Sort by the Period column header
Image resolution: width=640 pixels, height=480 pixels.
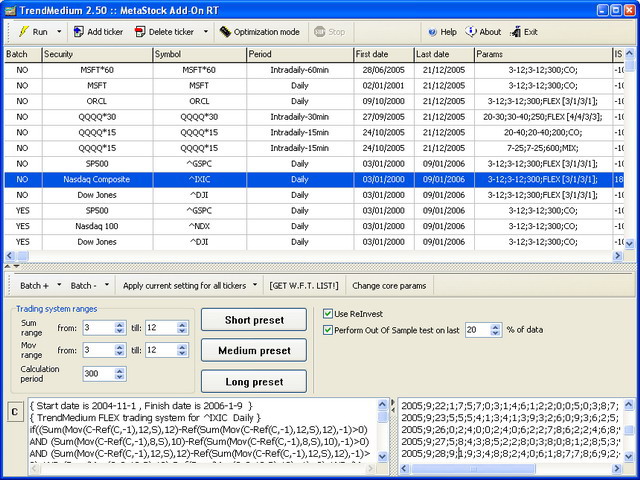point(300,54)
